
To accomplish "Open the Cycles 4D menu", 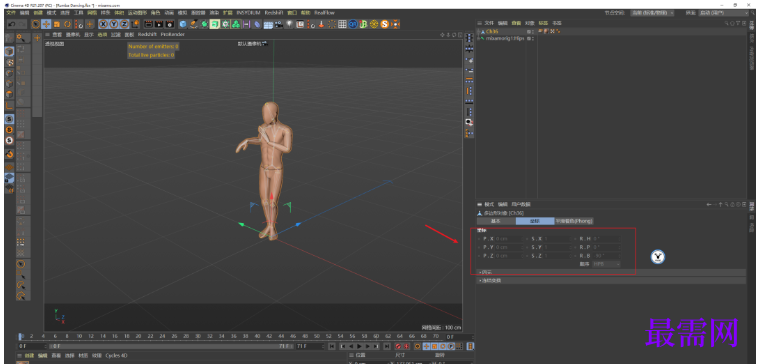I will click(x=116, y=356).
